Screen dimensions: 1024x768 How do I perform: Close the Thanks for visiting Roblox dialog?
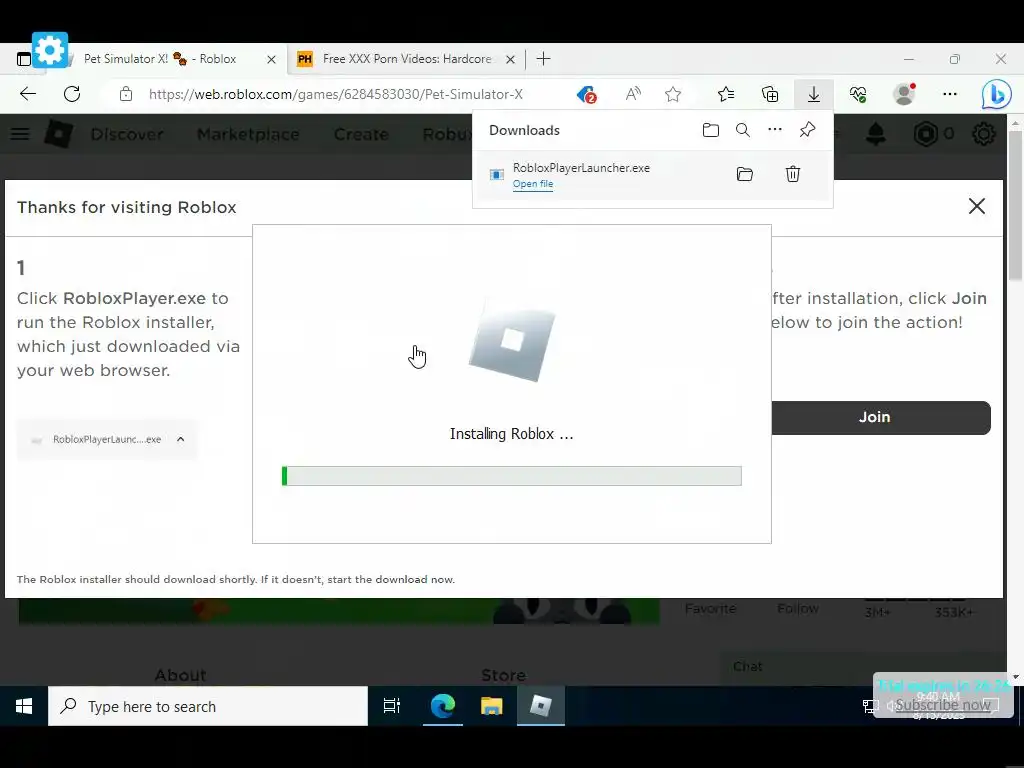[x=976, y=206]
